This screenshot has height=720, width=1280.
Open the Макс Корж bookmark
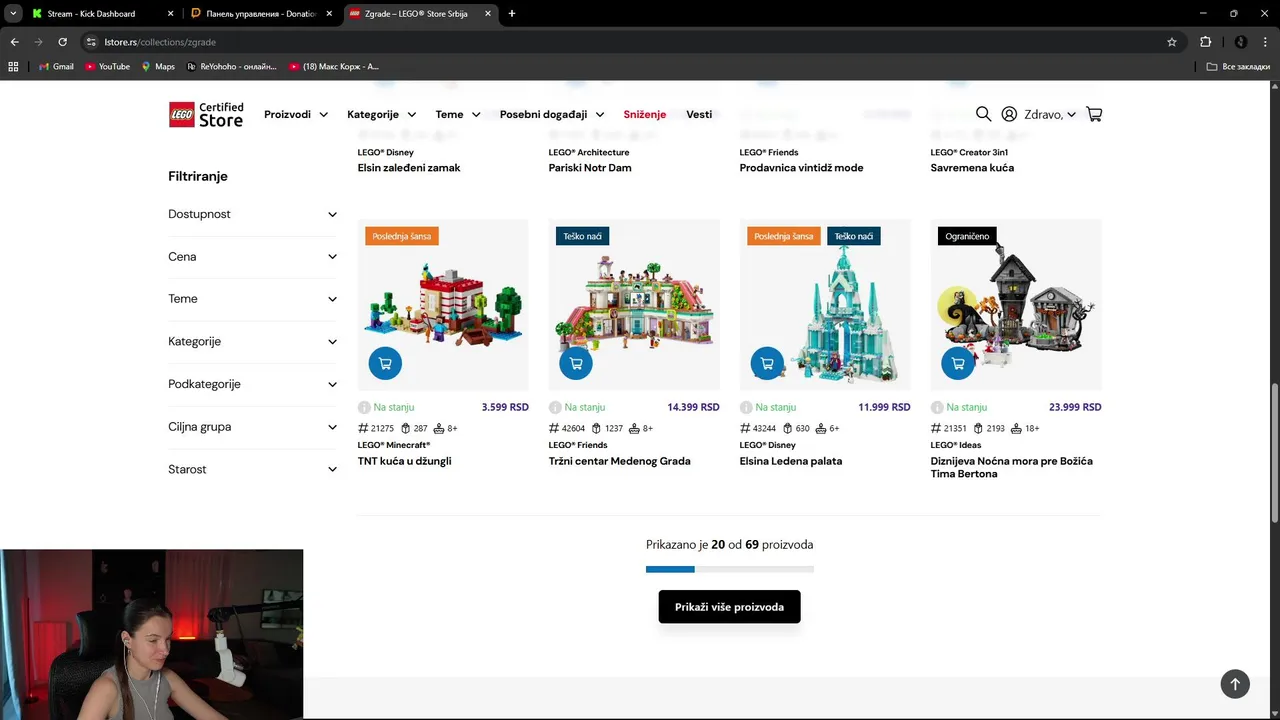pos(334,66)
